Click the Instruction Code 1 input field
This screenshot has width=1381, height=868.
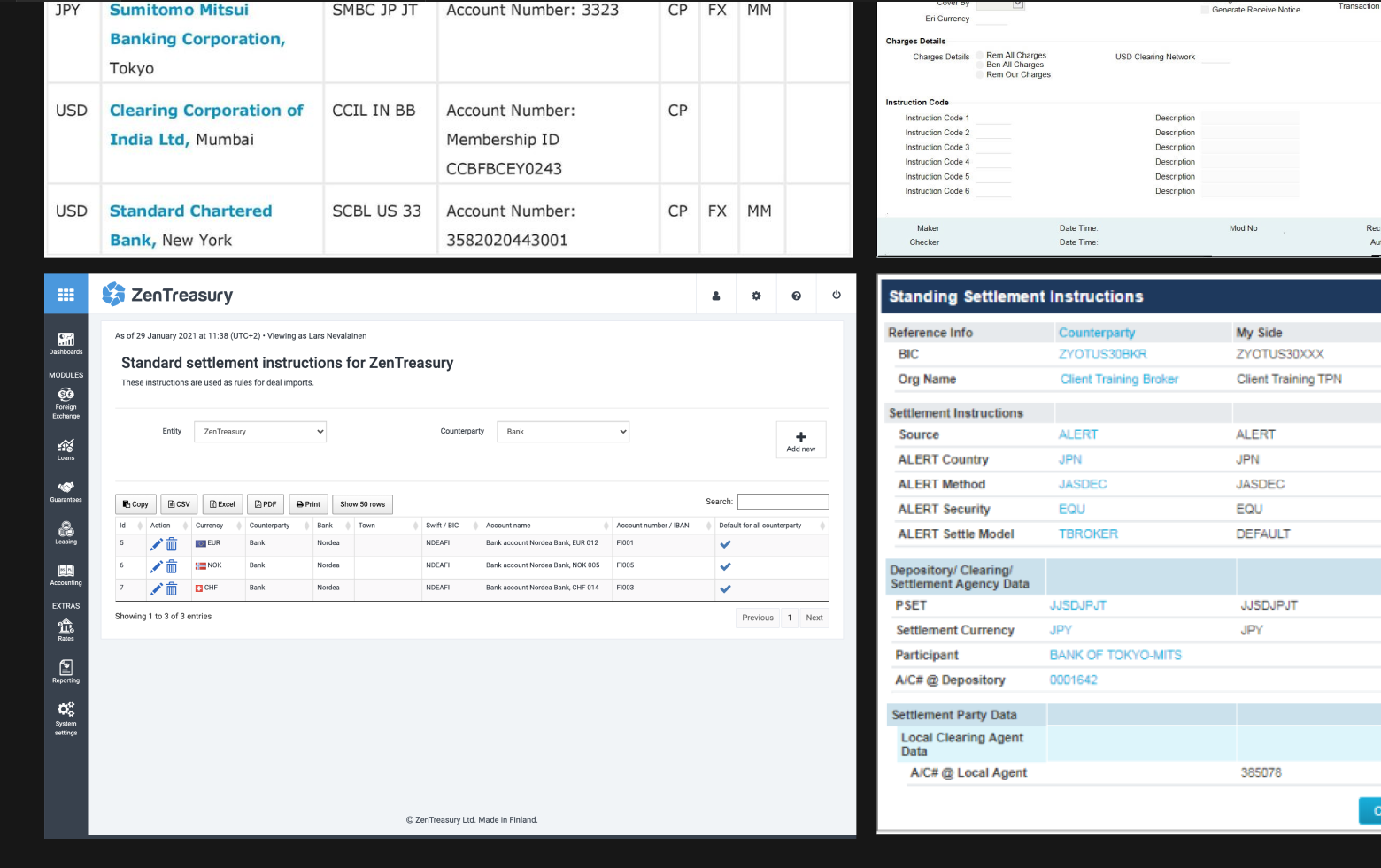tap(992, 118)
